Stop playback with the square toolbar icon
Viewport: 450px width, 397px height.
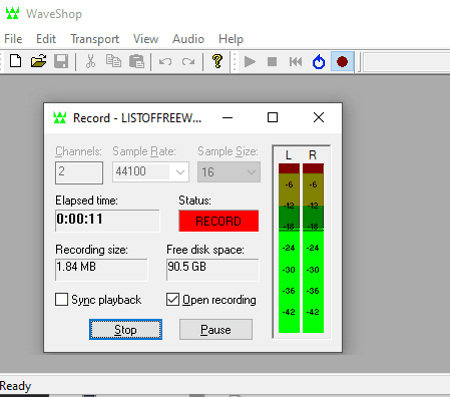tap(272, 62)
